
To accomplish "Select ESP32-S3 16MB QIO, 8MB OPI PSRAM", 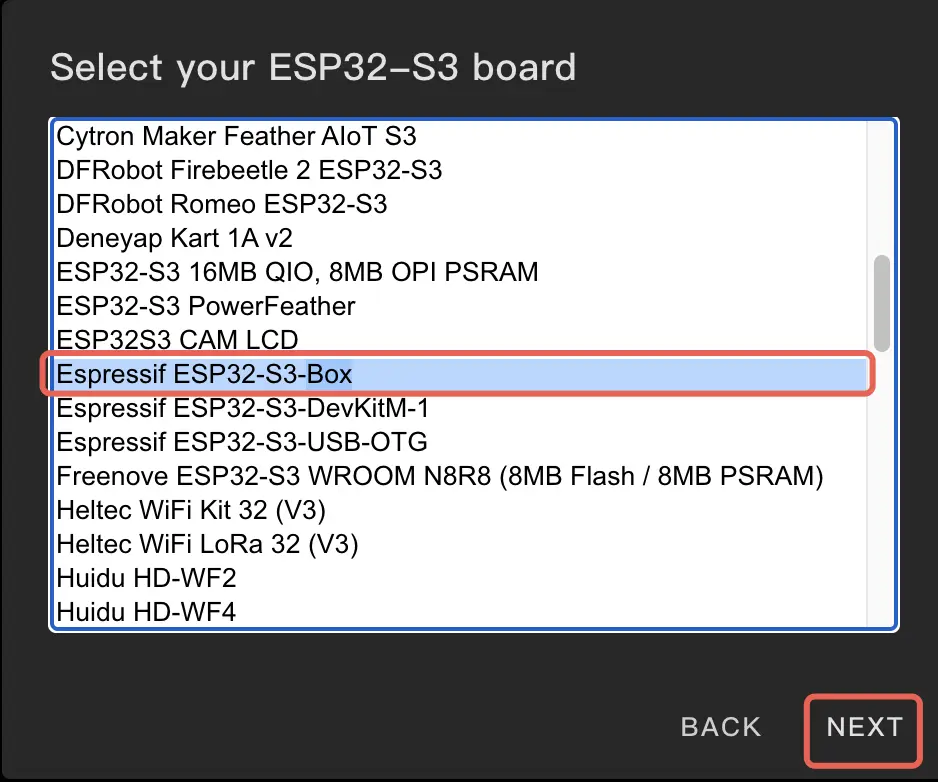I will (297, 271).
